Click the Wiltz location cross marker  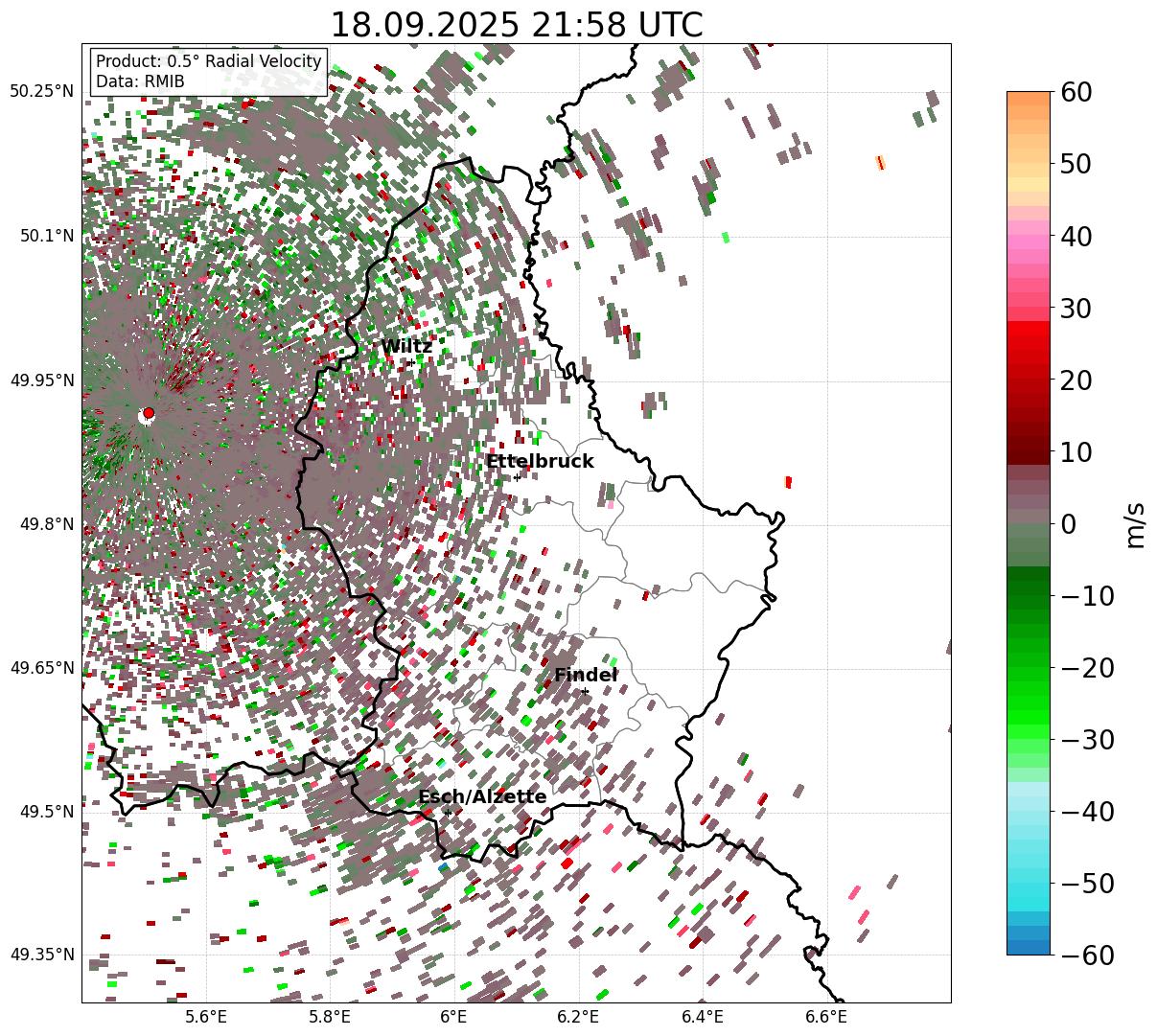click(411, 362)
